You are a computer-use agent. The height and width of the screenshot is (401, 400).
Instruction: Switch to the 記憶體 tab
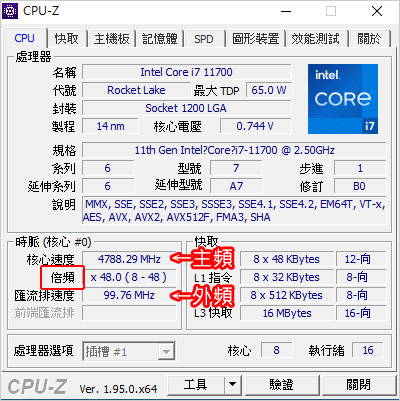(159, 39)
